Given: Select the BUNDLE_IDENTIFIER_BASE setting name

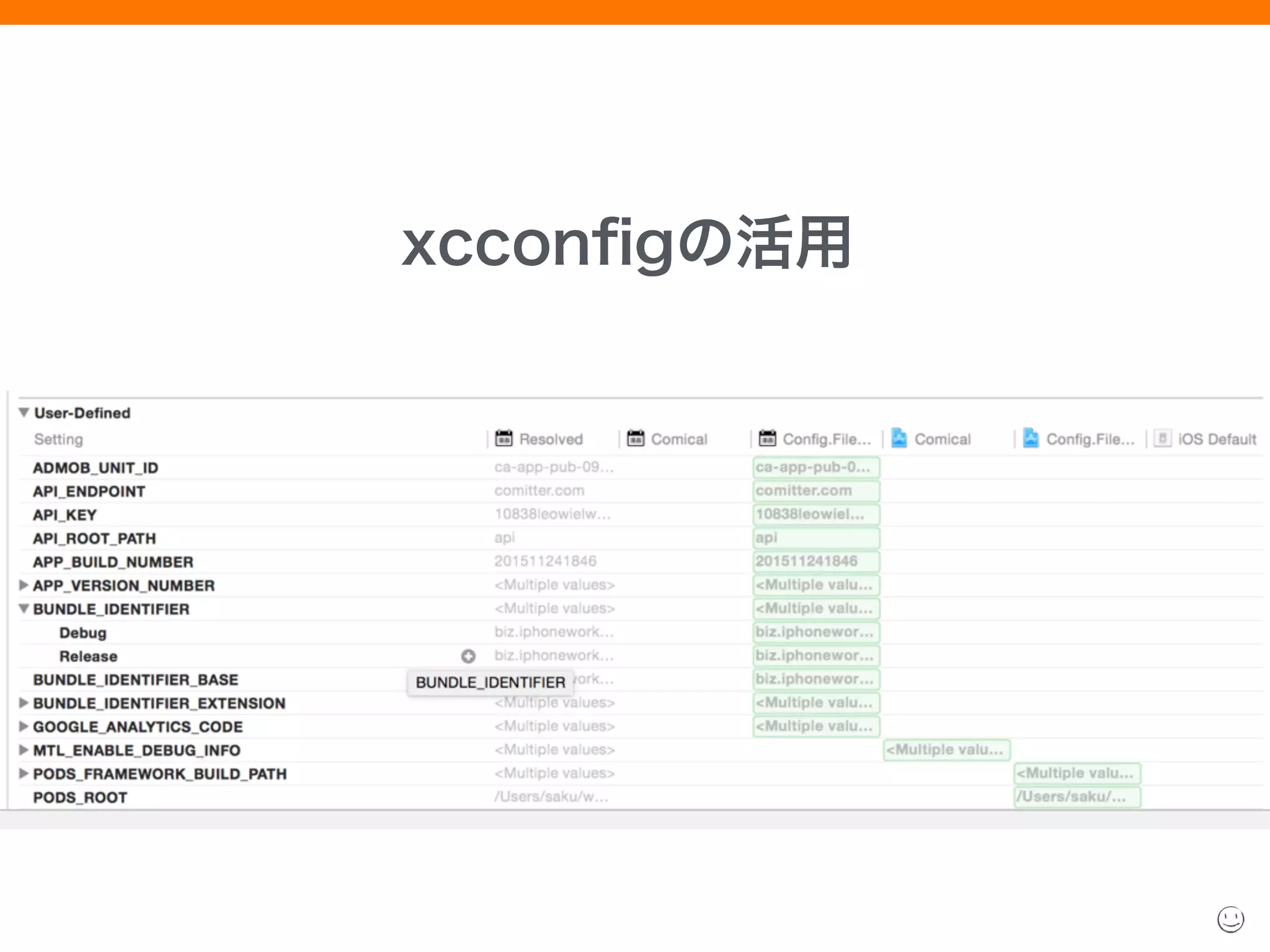Looking at the screenshot, I should (x=135, y=679).
